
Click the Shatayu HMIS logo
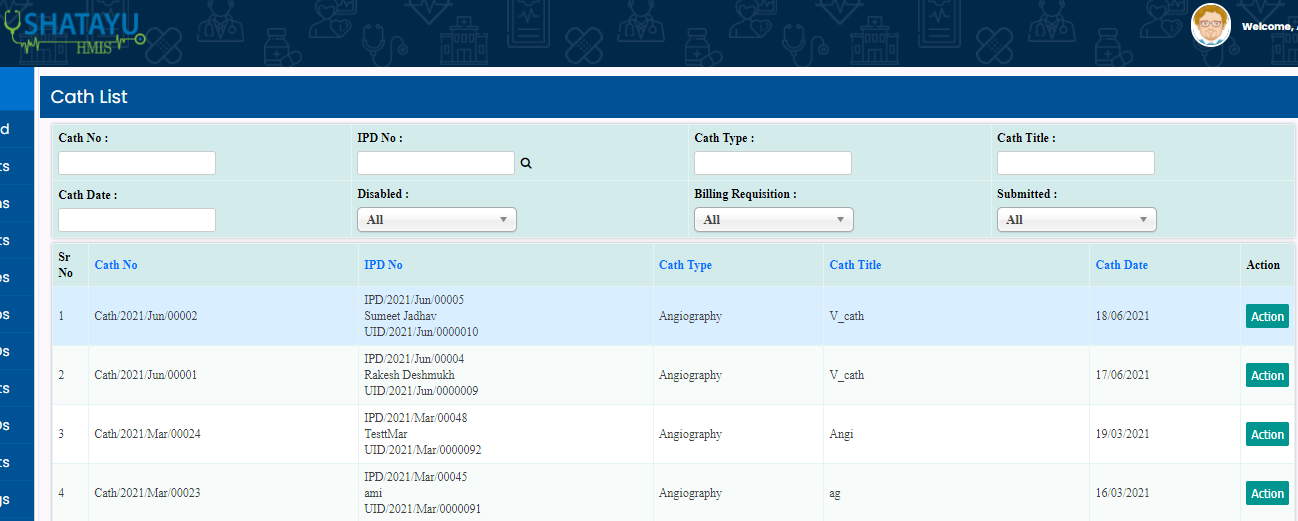[75, 32]
